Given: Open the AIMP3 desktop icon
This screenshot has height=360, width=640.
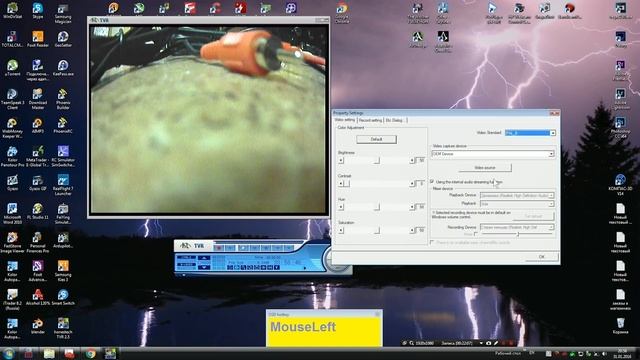Looking at the screenshot, I should [38, 125].
